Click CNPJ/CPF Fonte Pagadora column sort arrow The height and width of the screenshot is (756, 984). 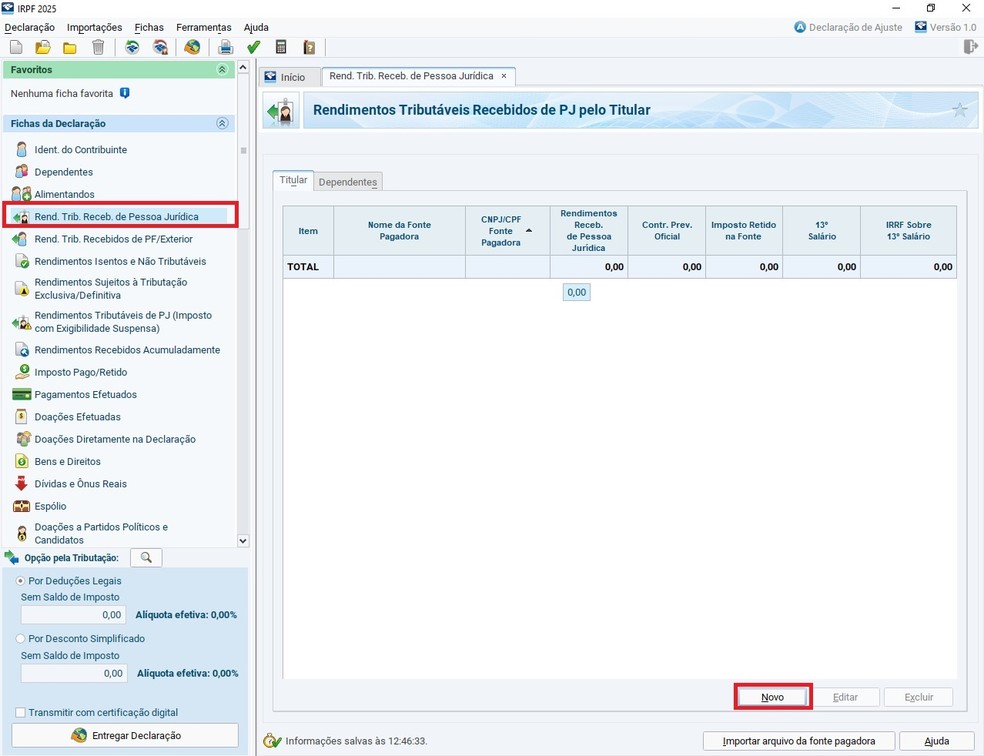point(529,231)
